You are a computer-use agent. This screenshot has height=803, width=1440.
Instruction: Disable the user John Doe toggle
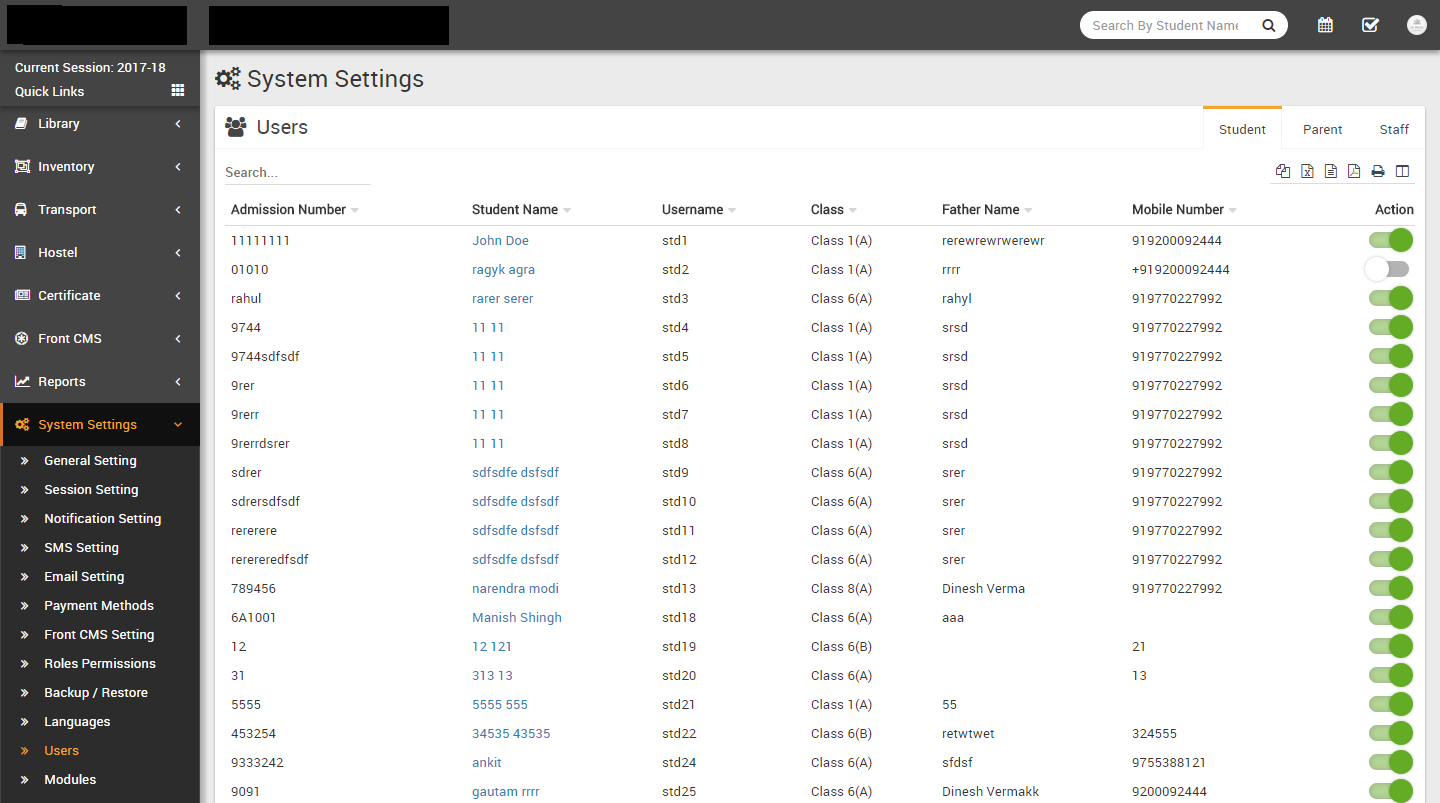(x=1390, y=240)
